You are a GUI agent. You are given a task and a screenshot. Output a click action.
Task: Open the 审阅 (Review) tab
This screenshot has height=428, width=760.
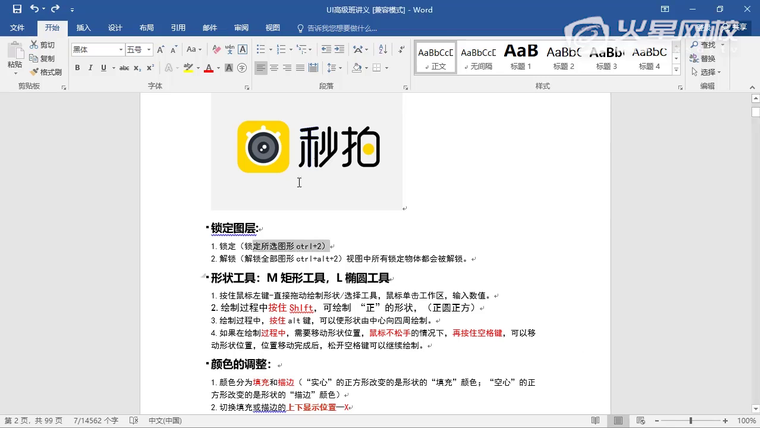241,28
